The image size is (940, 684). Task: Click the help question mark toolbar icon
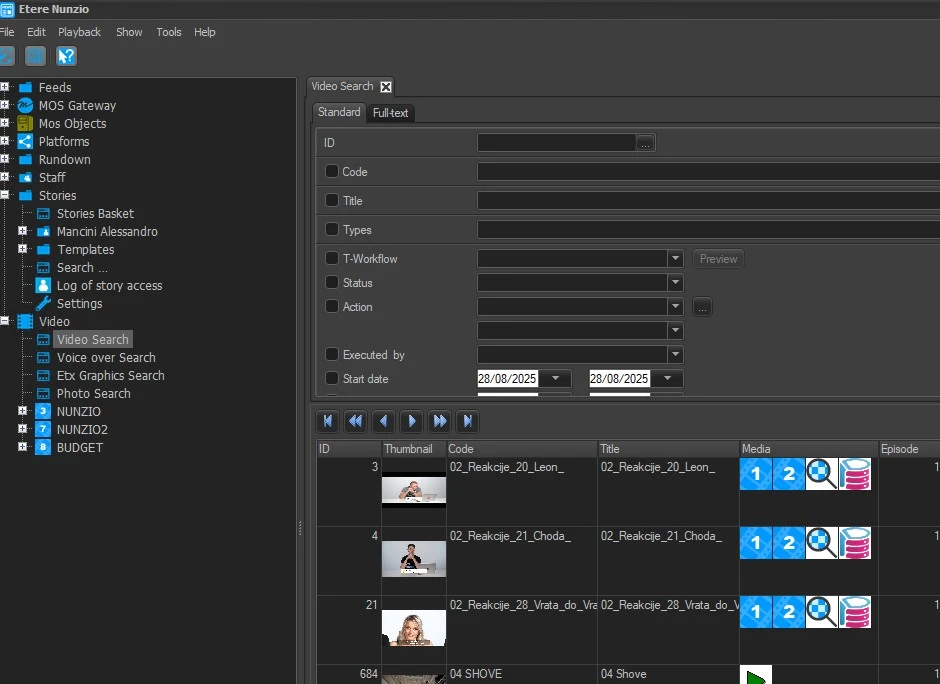pos(66,56)
